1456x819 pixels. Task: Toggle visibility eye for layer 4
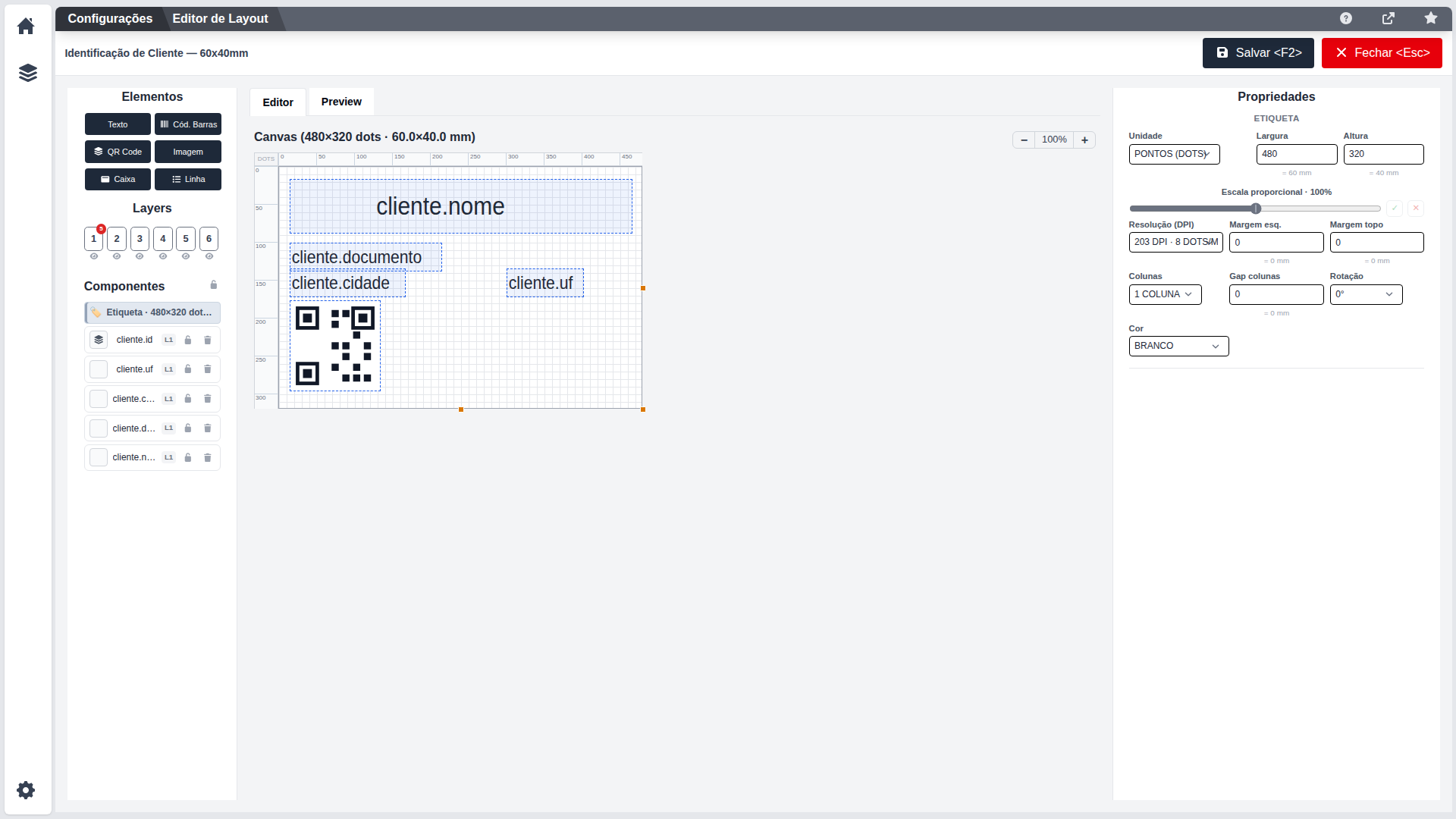(163, 256)
